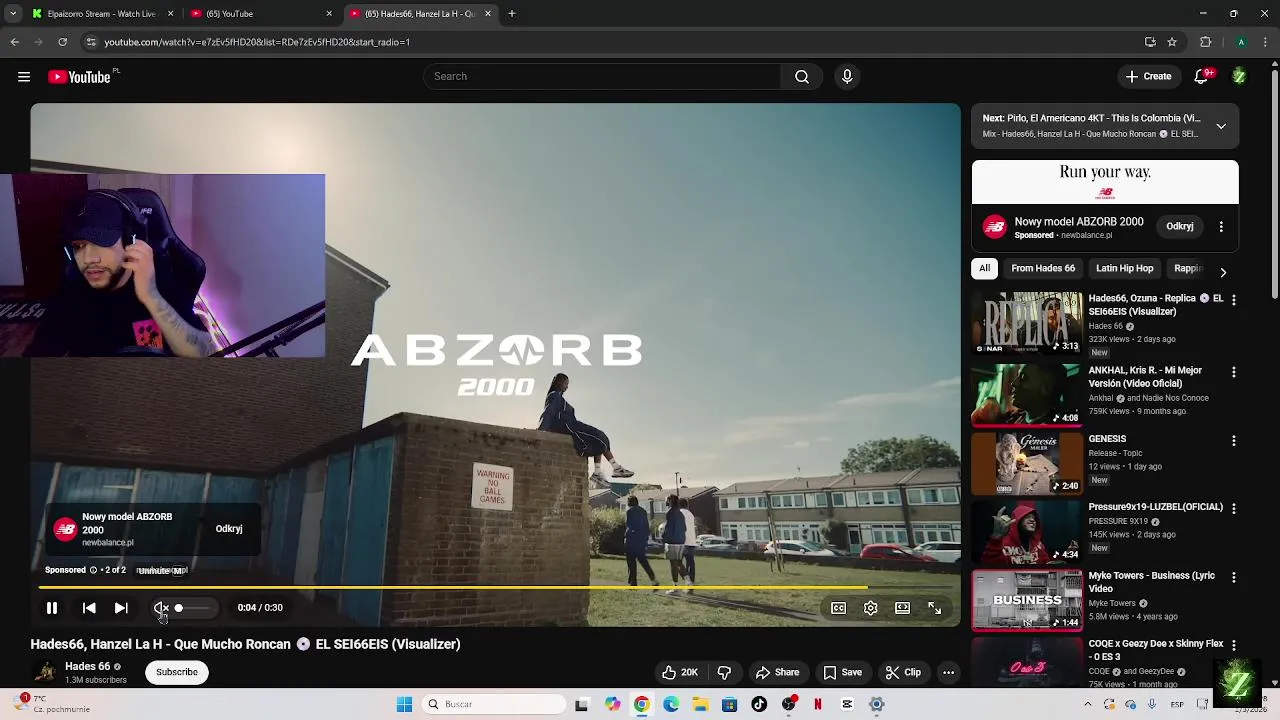Click Odkryj in the video ad overlay

tap(229, 529)
